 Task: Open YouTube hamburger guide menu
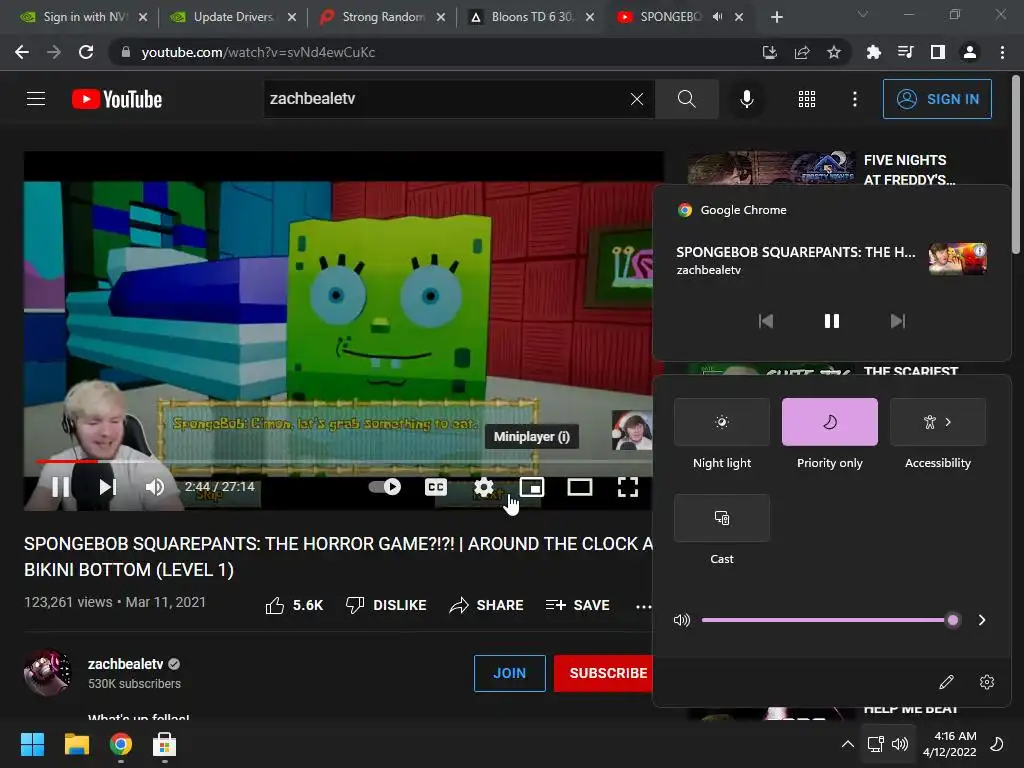[36, 99]
